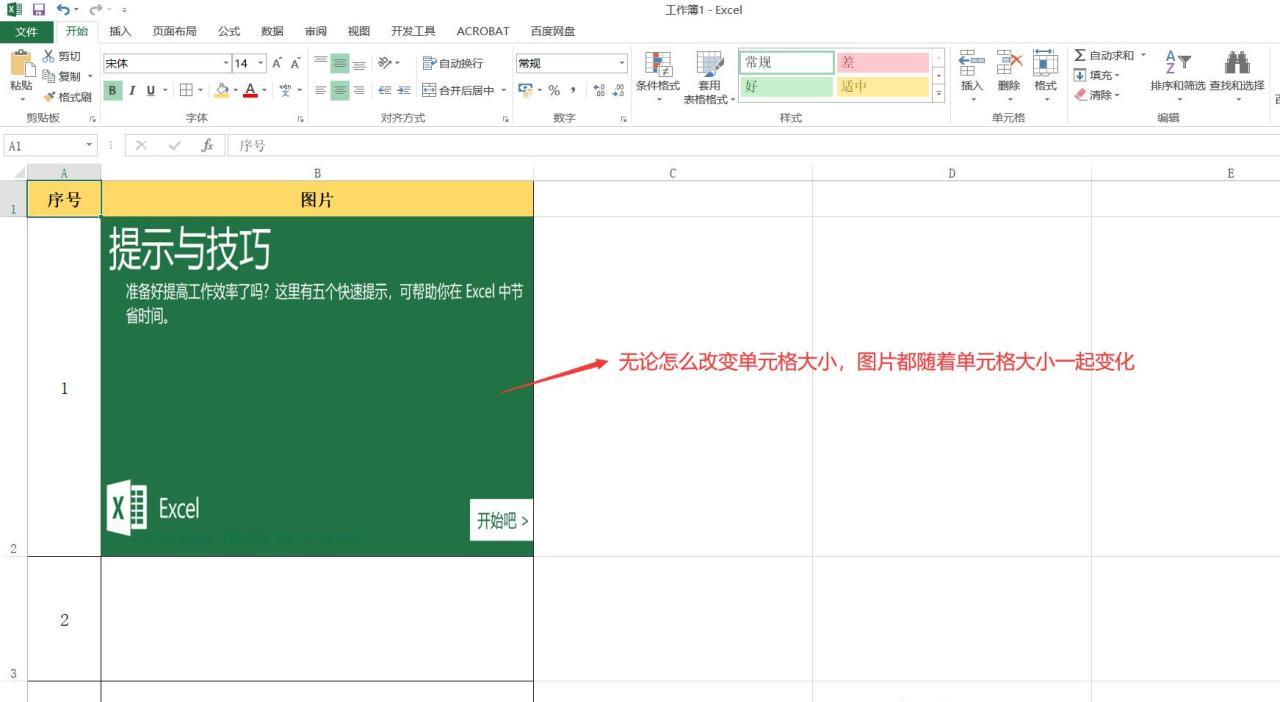This screenshot has width=1280, height=702.
Task: Apply the 常规 cell style
Action: point(787,62)
